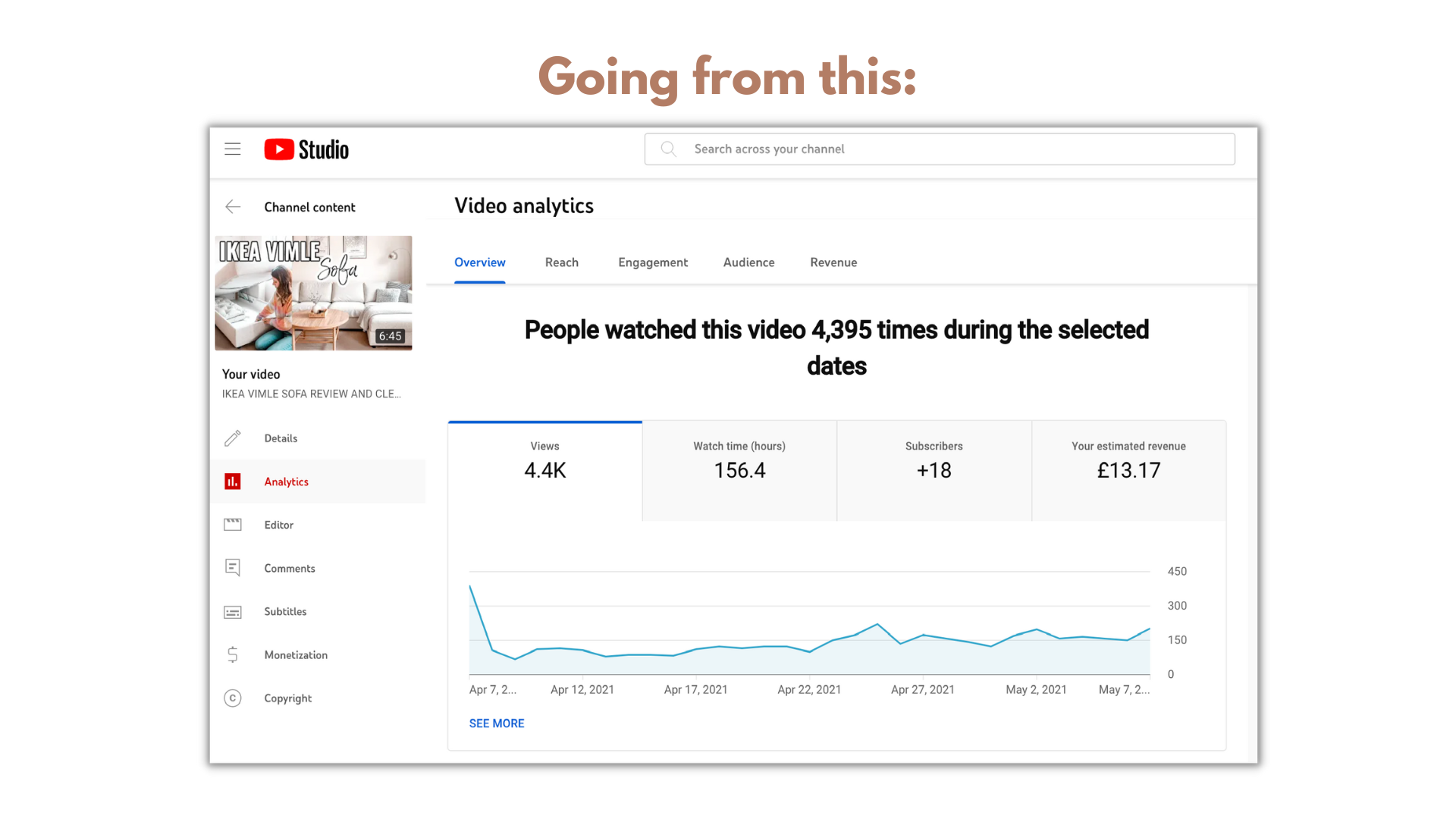The height and width of the screenshot is (819, 1456).
Task: Click the Video analytics heading
Action: (524, 206)
